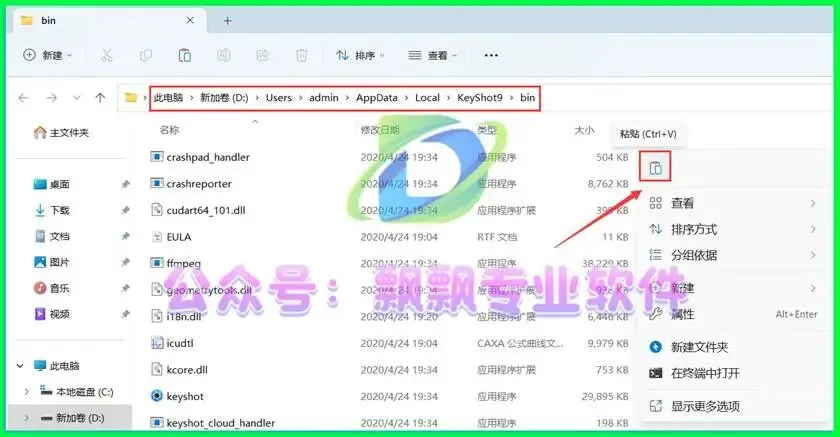Select the cudart64_101.dll file
This screenshot has width=840, height=437.
coord(198,210)
